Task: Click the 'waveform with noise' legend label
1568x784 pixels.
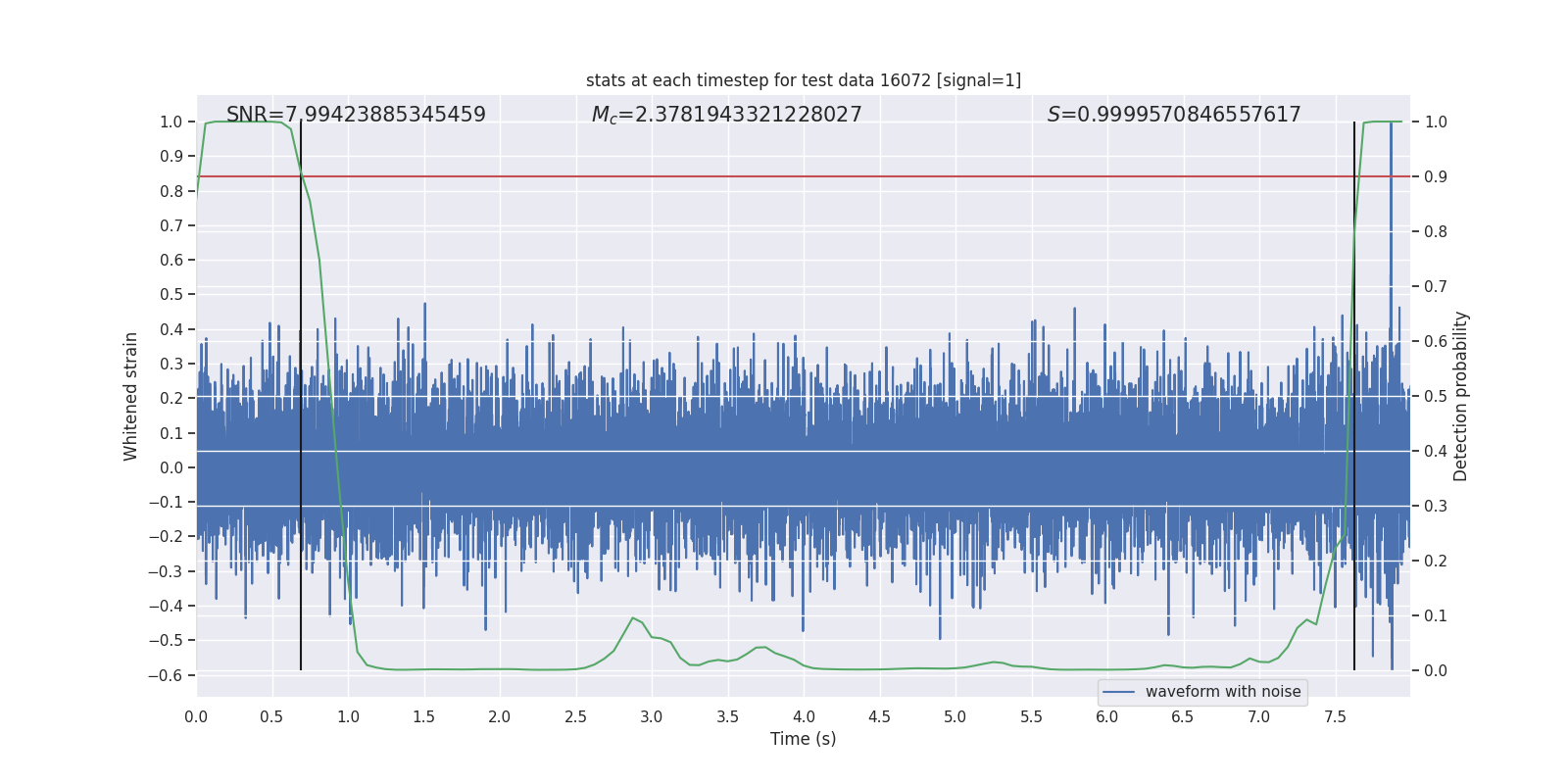Action: (x=1222, y=692)
